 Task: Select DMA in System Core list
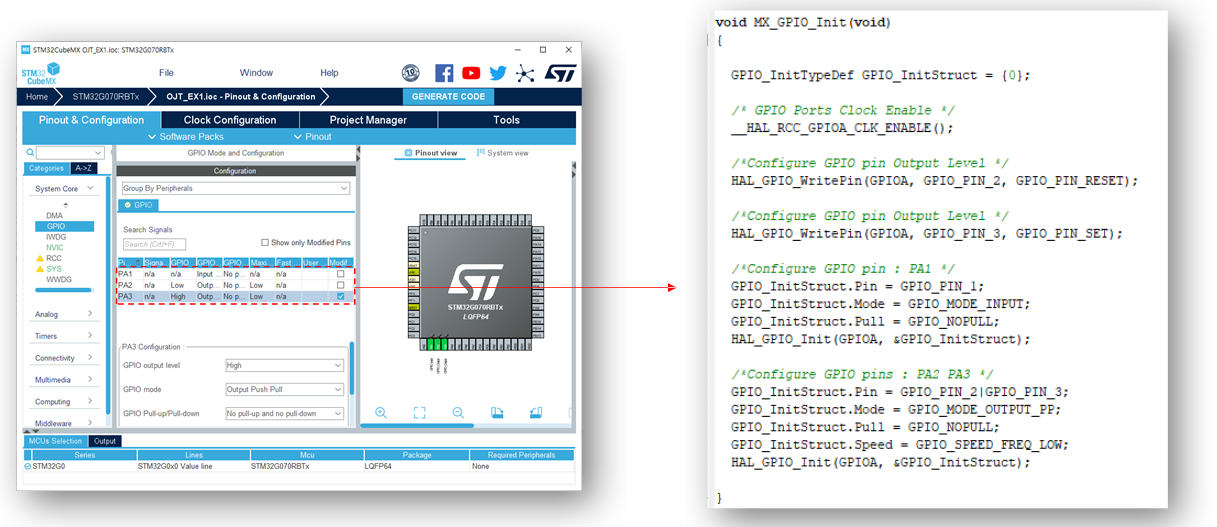pos(54,215)
